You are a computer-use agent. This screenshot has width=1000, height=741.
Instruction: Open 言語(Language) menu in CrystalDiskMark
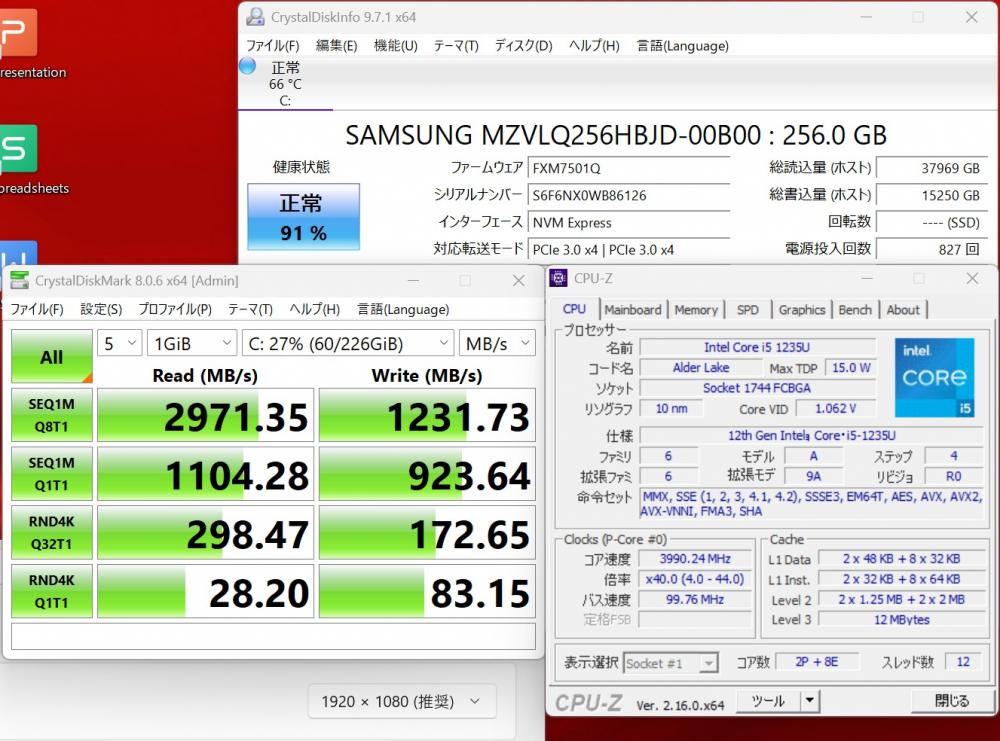click(x=403, y=309)
